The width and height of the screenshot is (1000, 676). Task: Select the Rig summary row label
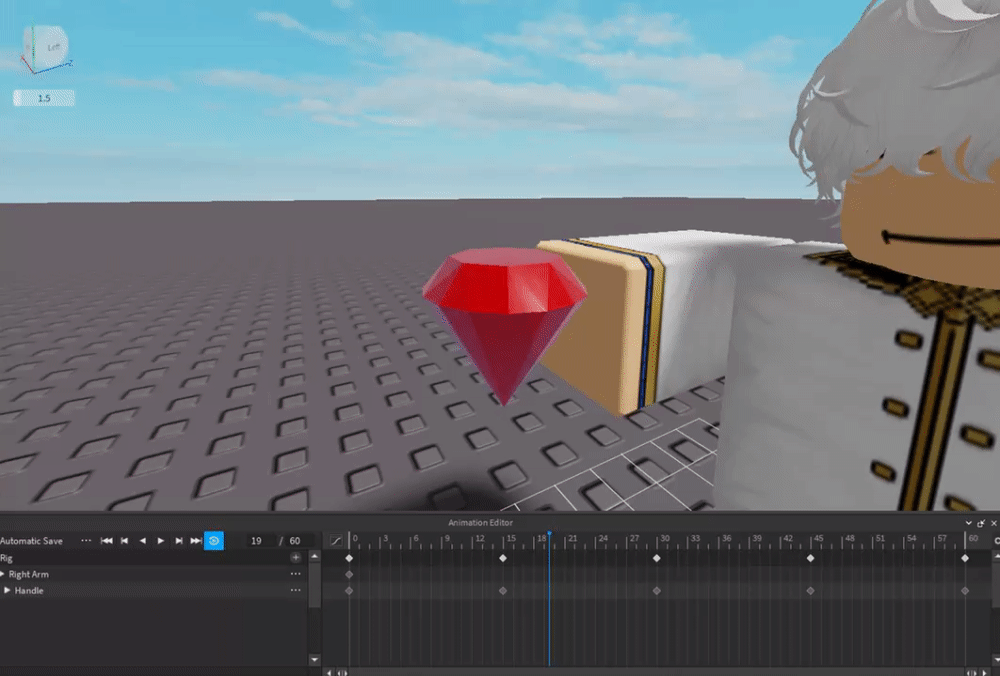[6, 558]
